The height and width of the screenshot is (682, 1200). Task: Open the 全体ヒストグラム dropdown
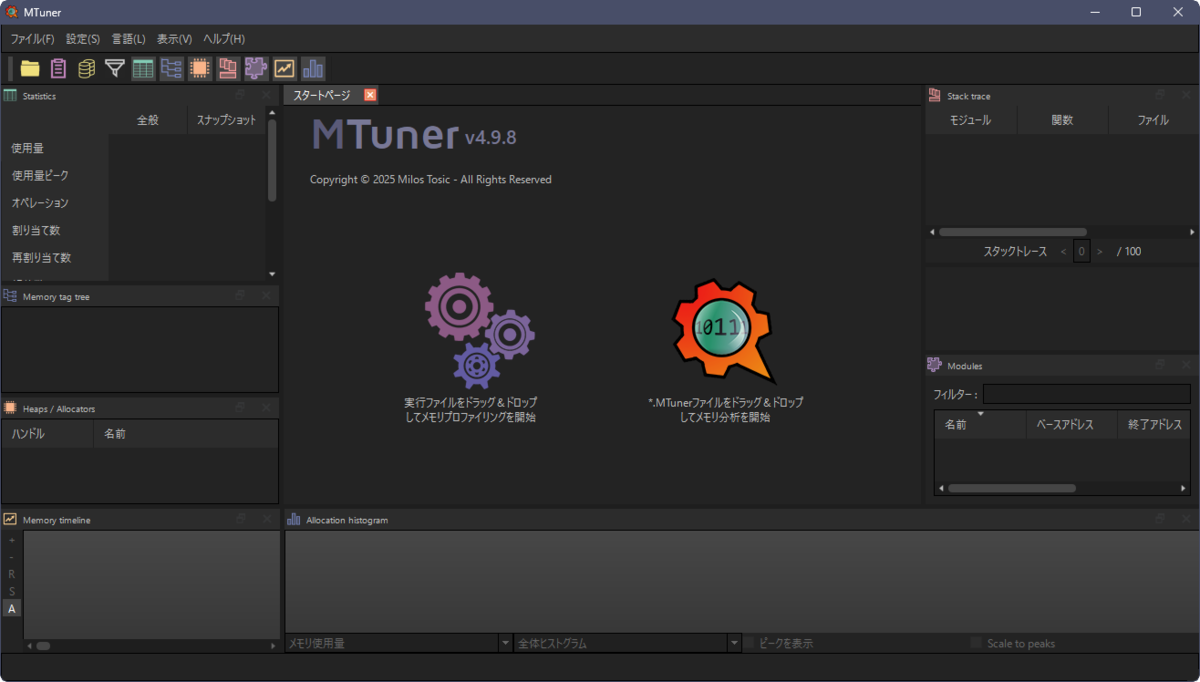tap(628, 643)
